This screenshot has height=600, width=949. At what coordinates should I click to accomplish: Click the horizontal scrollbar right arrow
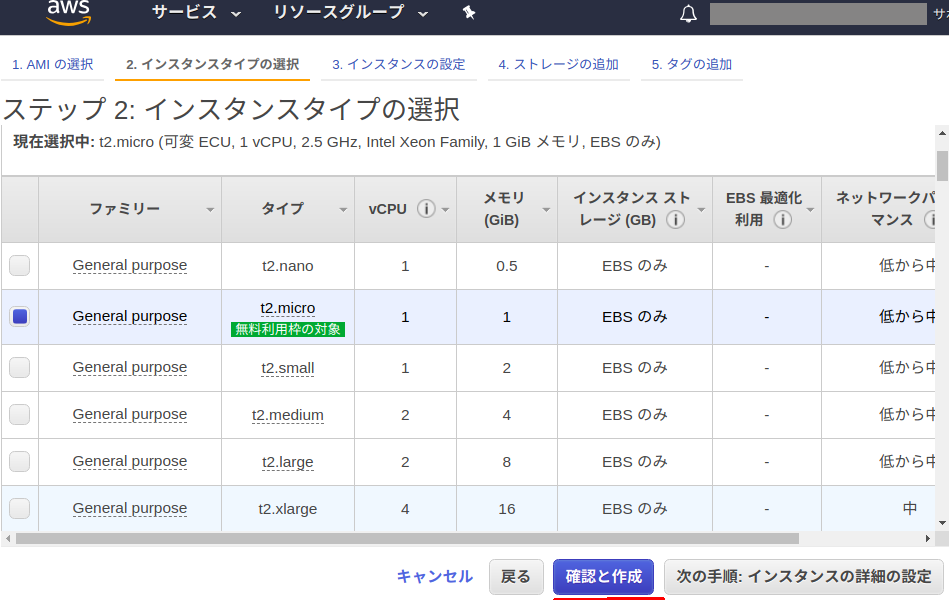(x=928, y=538)
